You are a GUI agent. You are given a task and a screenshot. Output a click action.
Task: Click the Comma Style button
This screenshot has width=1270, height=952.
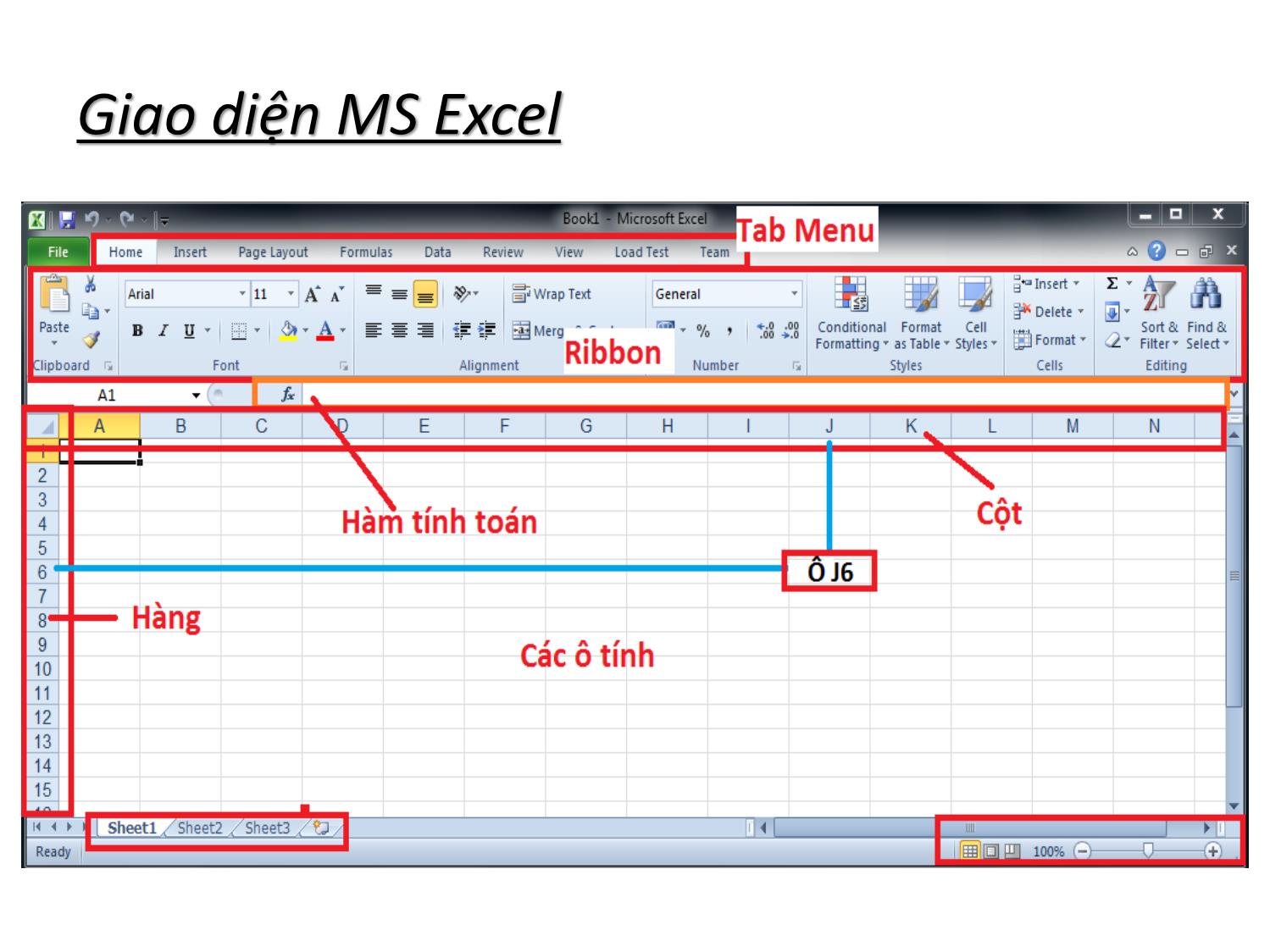[x=729, y=330]
